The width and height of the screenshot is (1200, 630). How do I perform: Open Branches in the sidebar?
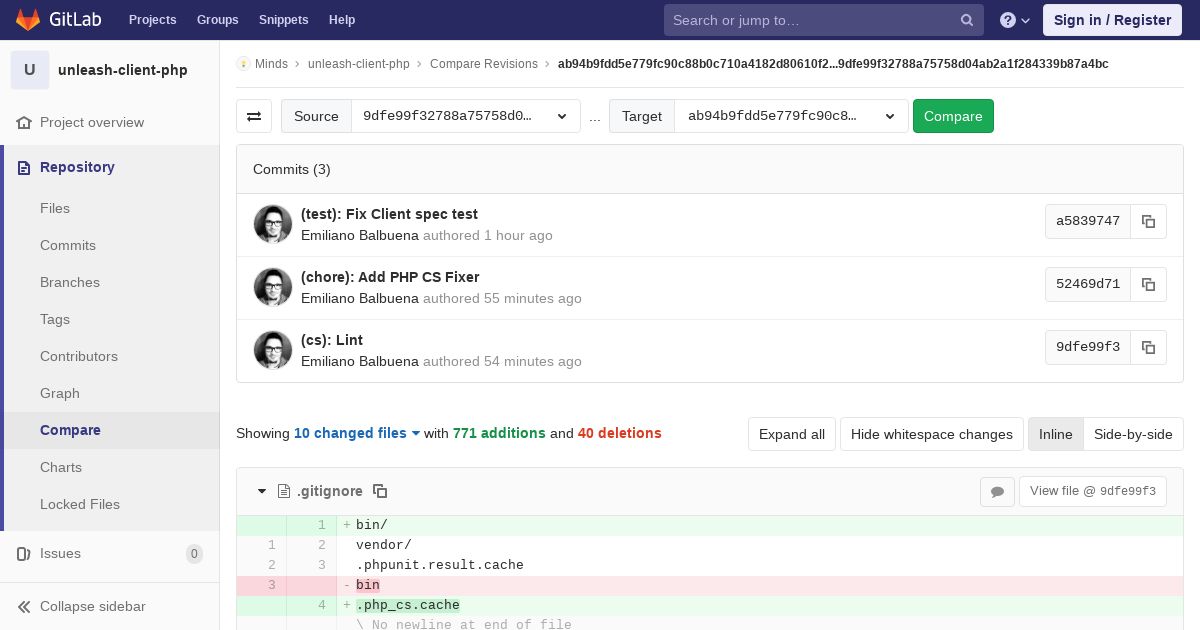pyautogui.click(x=70, y=282)
